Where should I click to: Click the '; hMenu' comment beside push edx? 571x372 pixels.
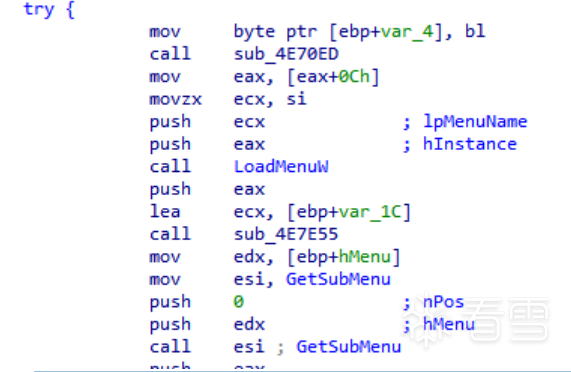pos(439,324)
